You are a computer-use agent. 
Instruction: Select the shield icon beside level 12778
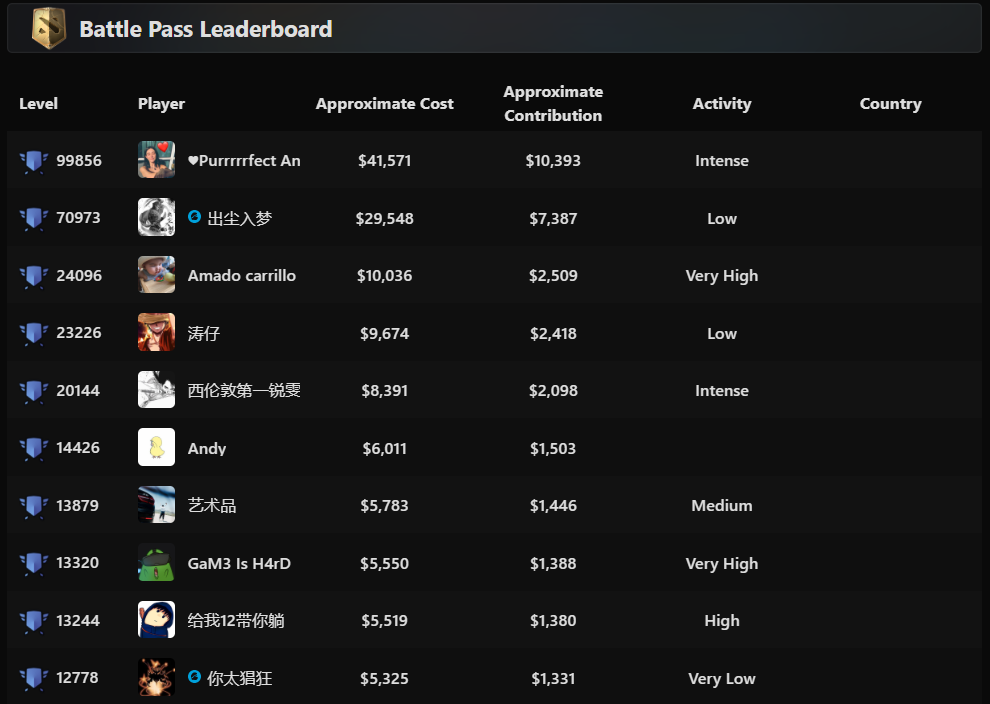[x=34, y=678]
